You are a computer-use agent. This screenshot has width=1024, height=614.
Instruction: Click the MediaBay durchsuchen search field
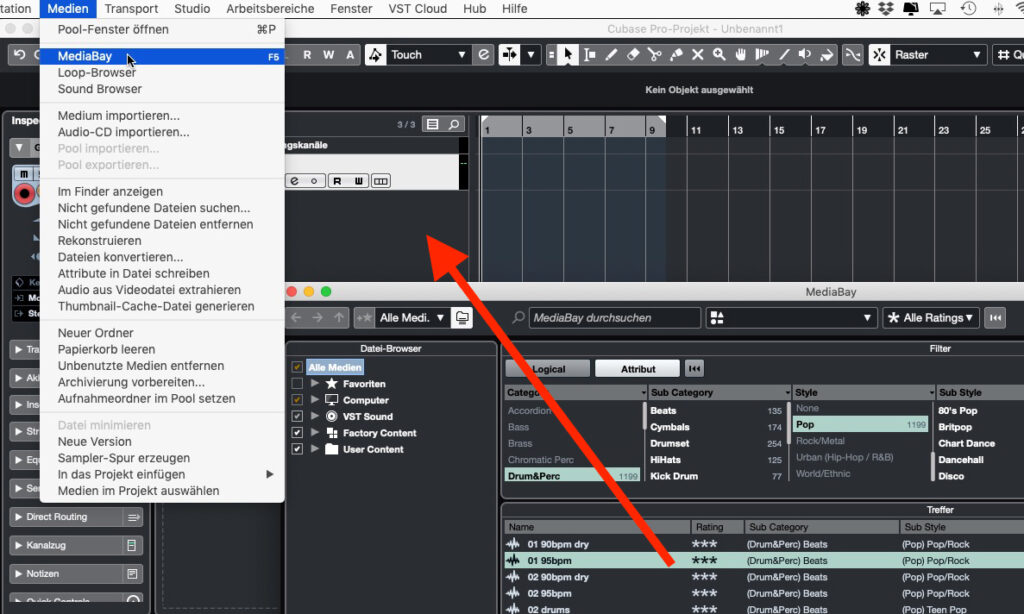pyautogui.click(x=614, y=318)
